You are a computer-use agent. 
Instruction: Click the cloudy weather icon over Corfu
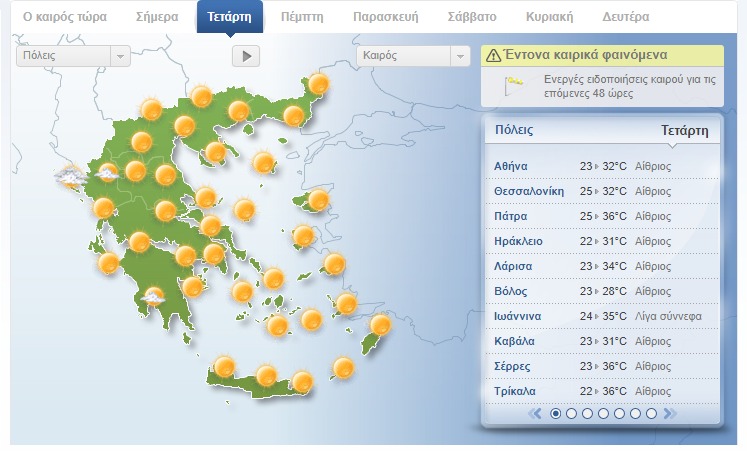pyautogui.click(x=70, y=178)
